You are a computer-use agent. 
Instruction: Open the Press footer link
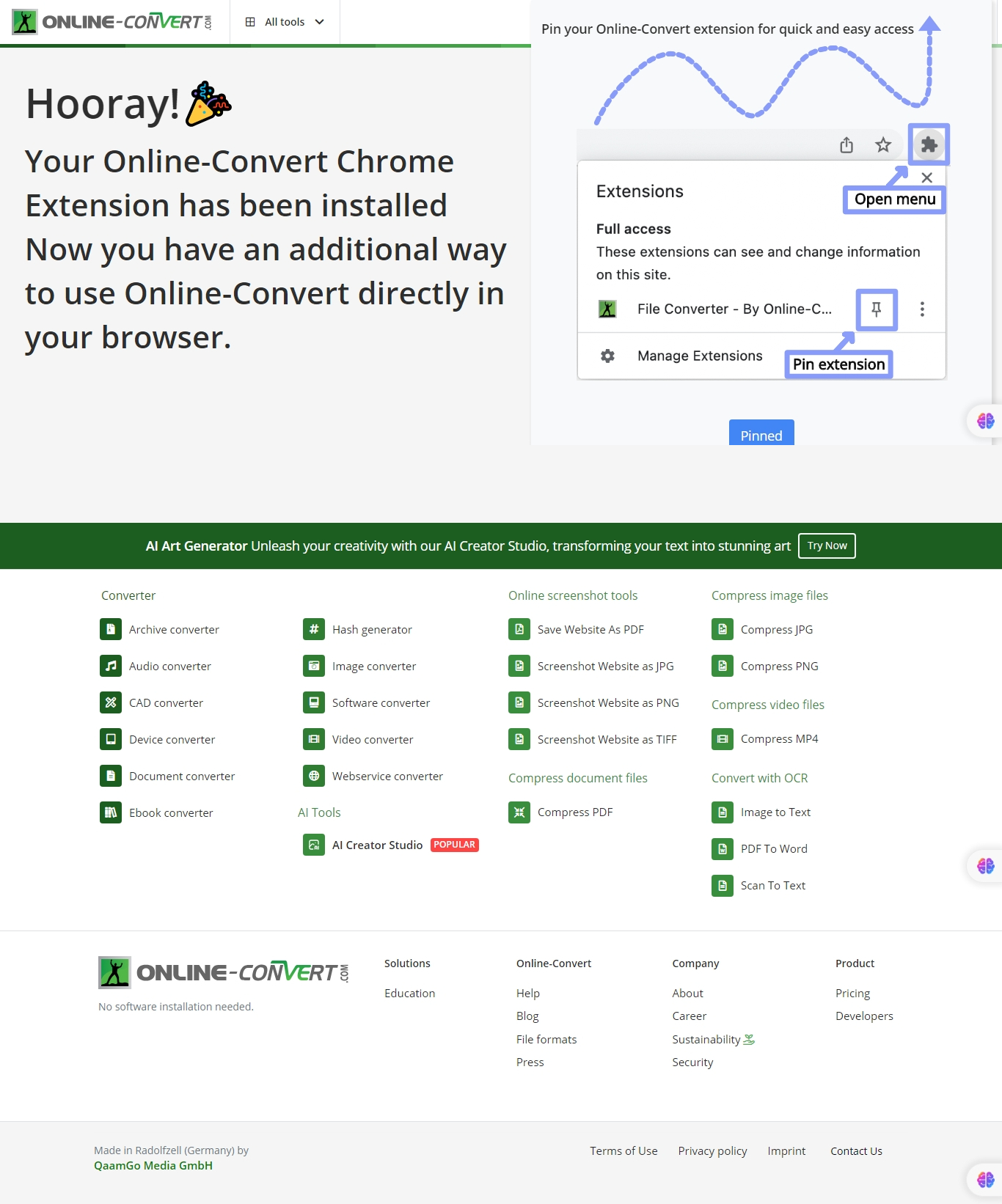tap(530, 1062)
